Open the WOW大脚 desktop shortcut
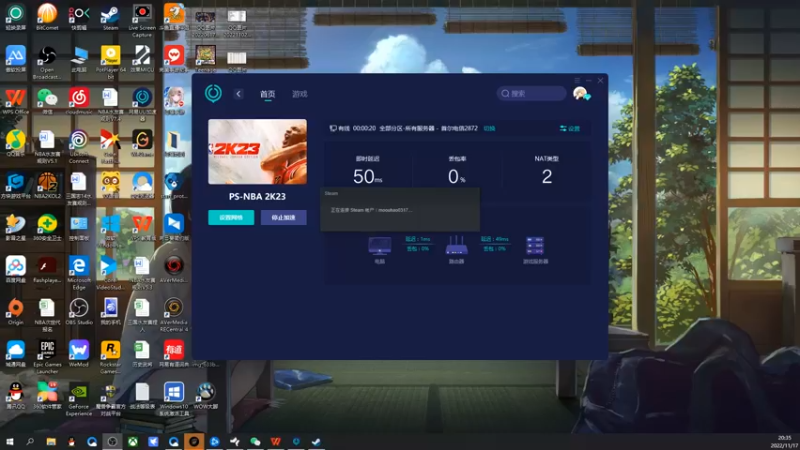The width and height of the screenshot is (800, 450). pyautogui.click(x=206, y=396)
